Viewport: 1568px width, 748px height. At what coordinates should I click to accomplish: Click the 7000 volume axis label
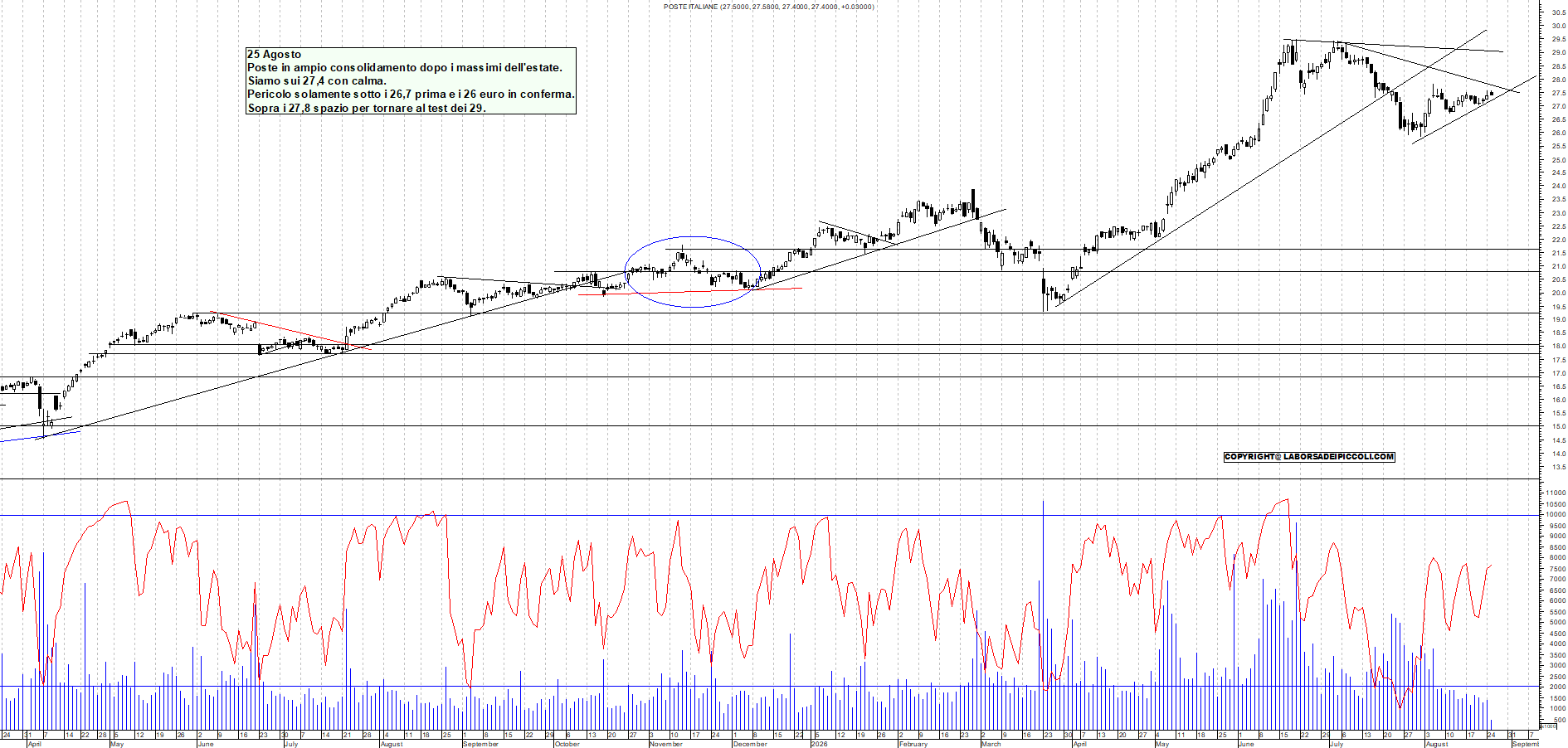[x=1556, y=579]
